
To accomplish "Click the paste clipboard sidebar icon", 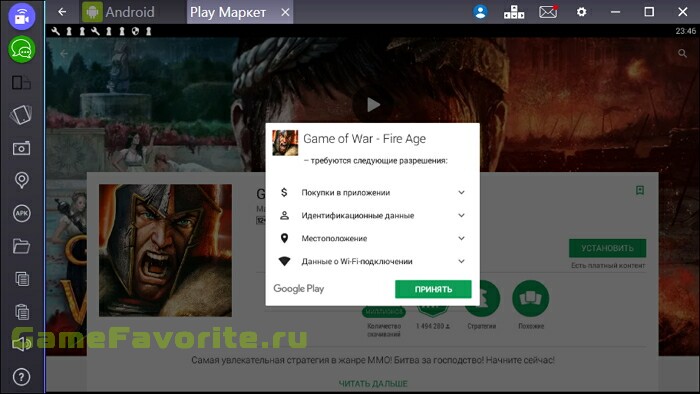I will tap(22, 311).
